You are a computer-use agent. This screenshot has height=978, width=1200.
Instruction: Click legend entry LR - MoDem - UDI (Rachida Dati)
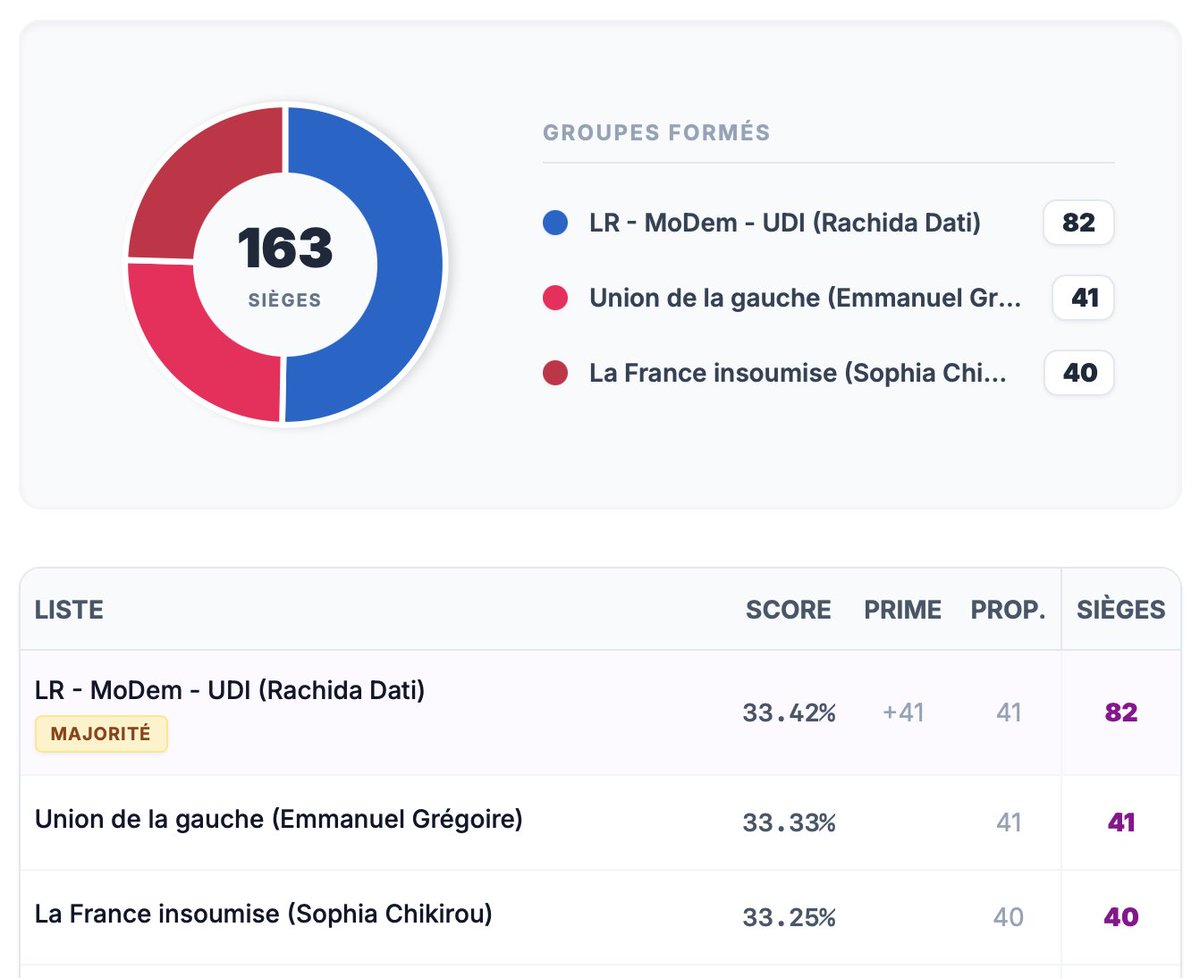(785, 223)
